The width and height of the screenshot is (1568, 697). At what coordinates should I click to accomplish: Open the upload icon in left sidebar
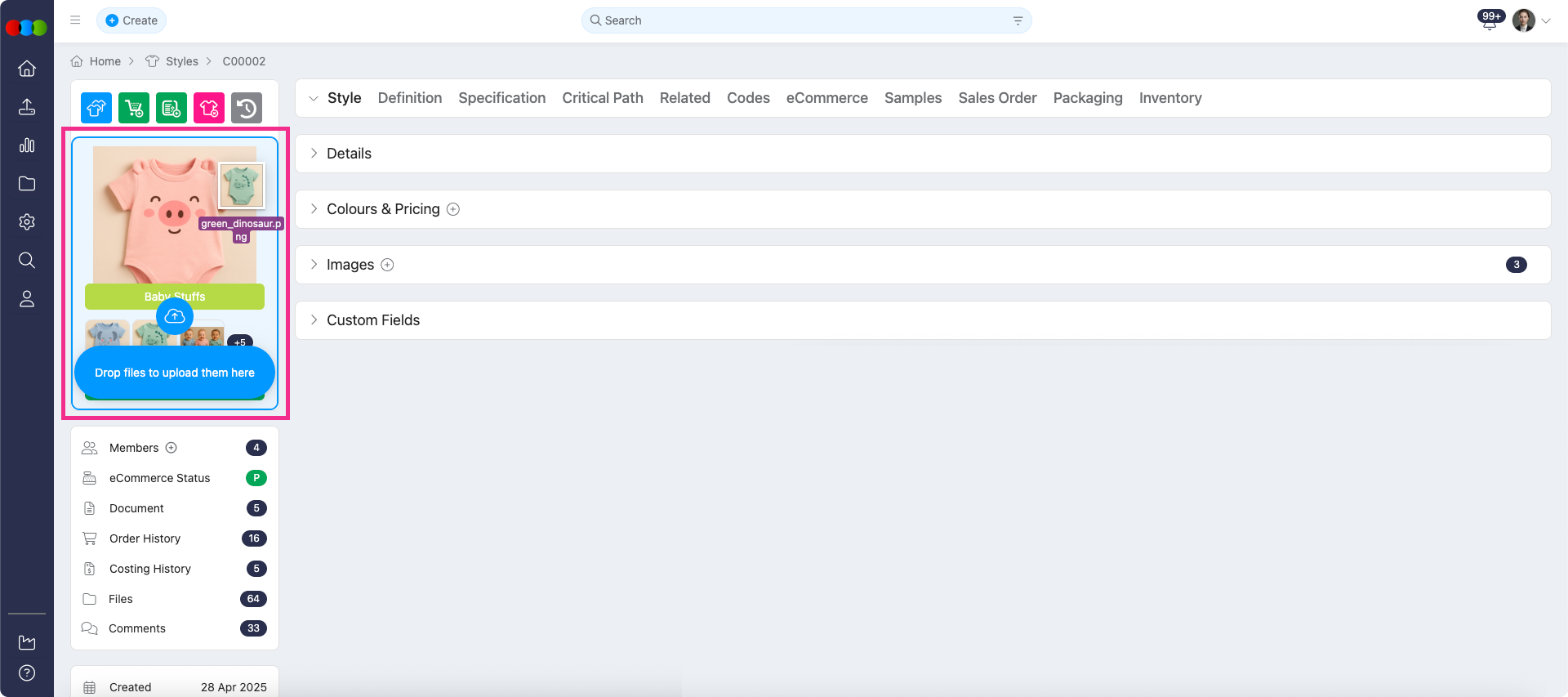27,107
